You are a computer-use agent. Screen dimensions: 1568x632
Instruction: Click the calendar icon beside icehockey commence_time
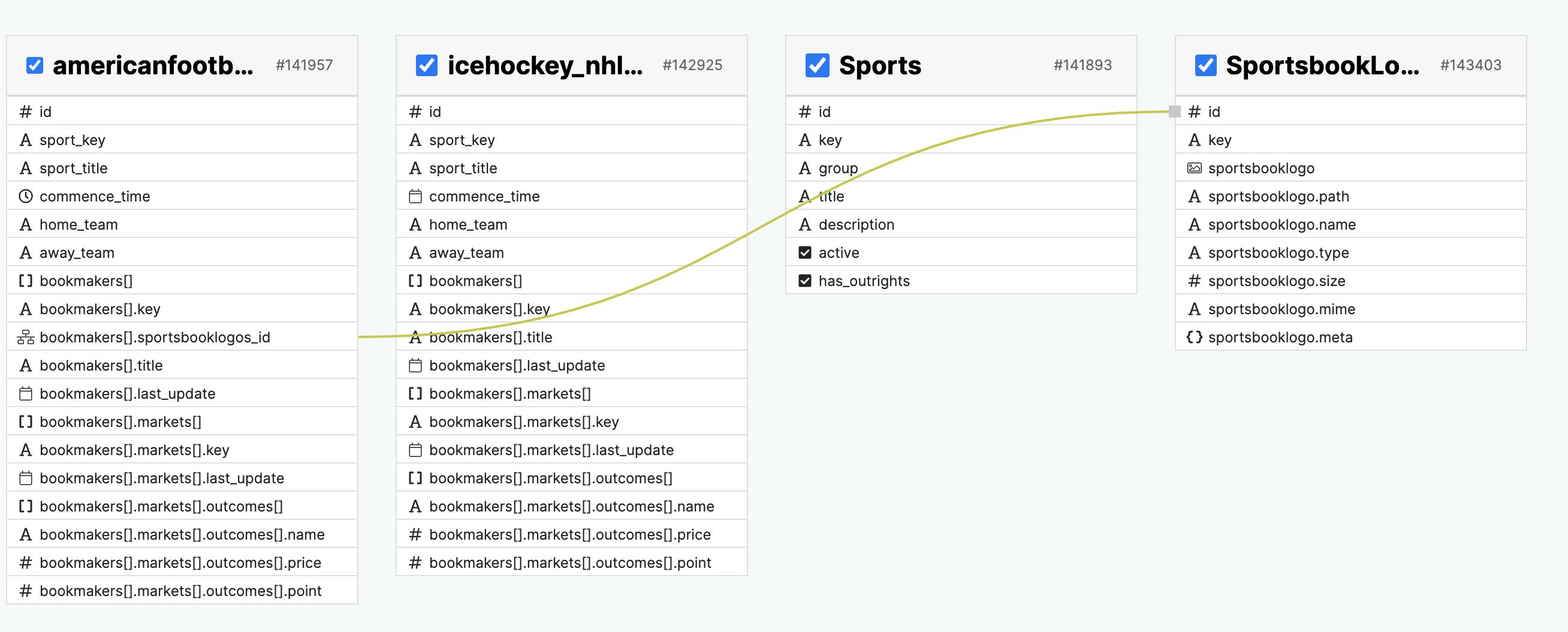coord(415,196)
